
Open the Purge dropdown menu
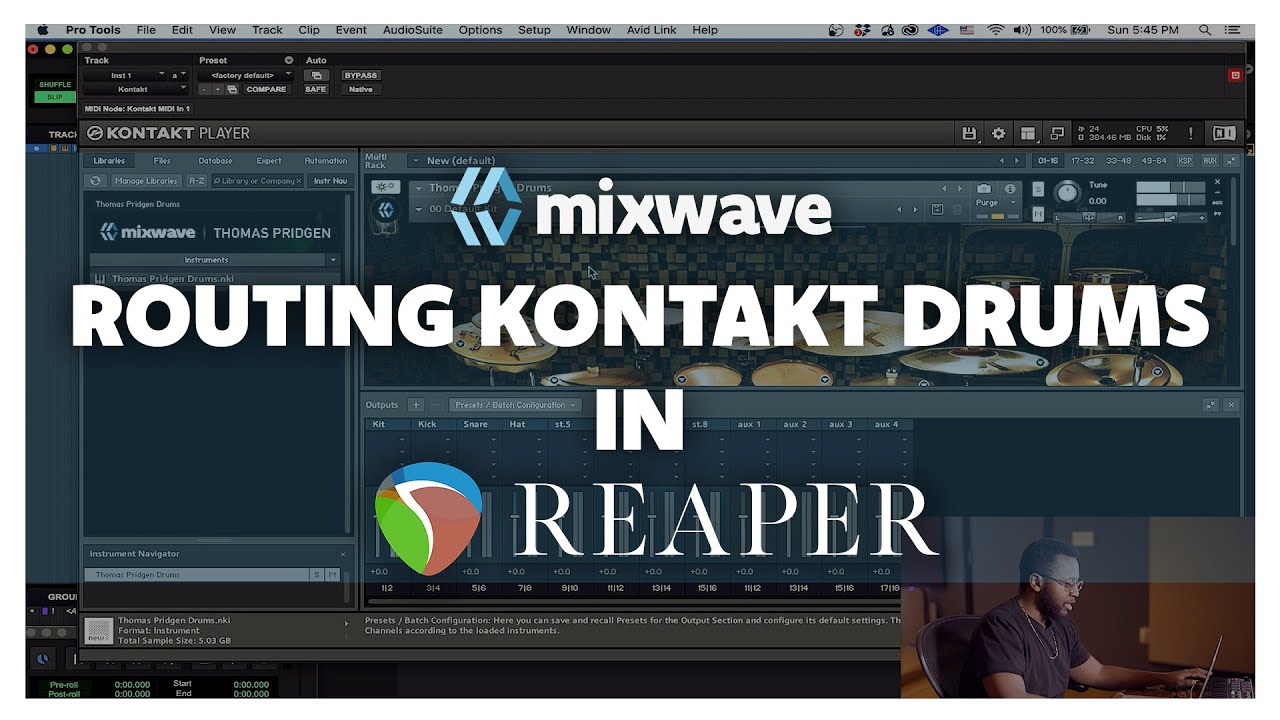[997, 203]
